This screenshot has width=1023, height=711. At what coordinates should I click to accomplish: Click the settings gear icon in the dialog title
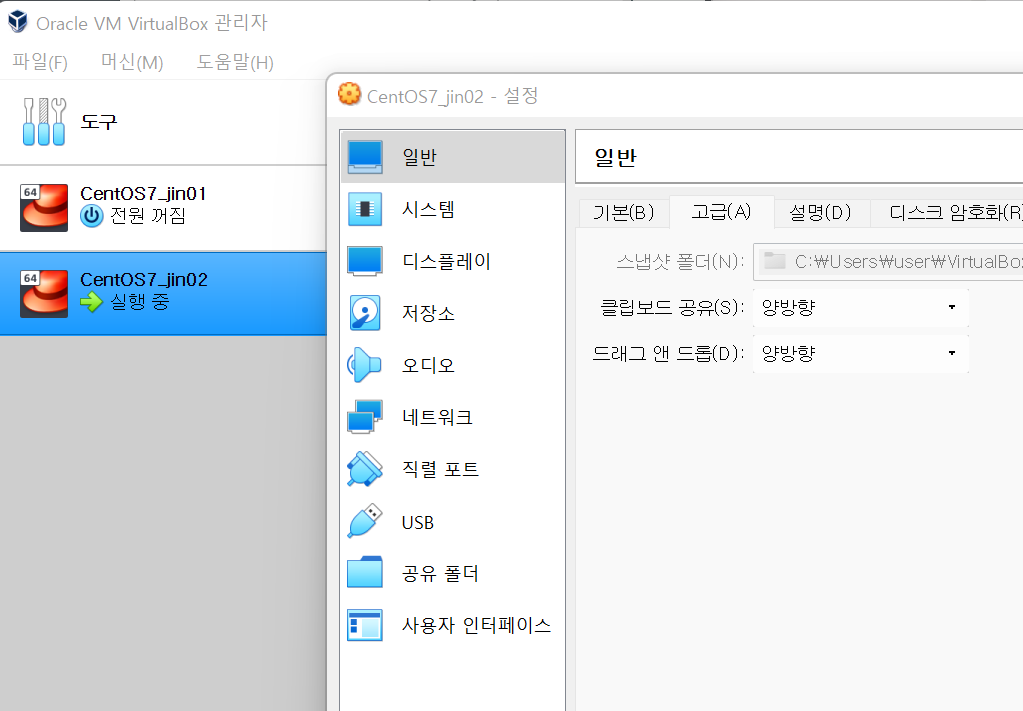point(350,94)
